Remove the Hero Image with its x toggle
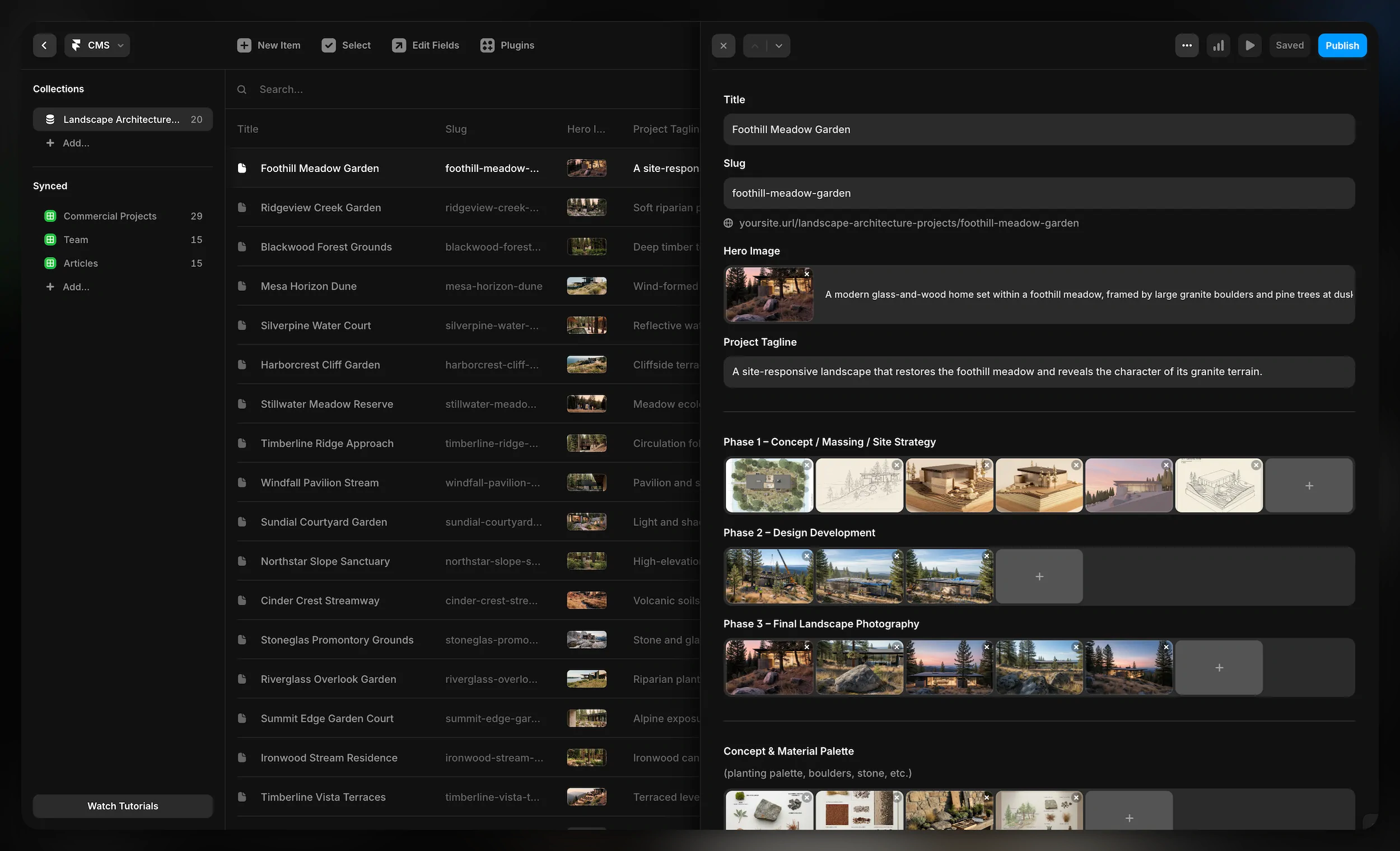The image size is (1400, 851). point(807,273)
